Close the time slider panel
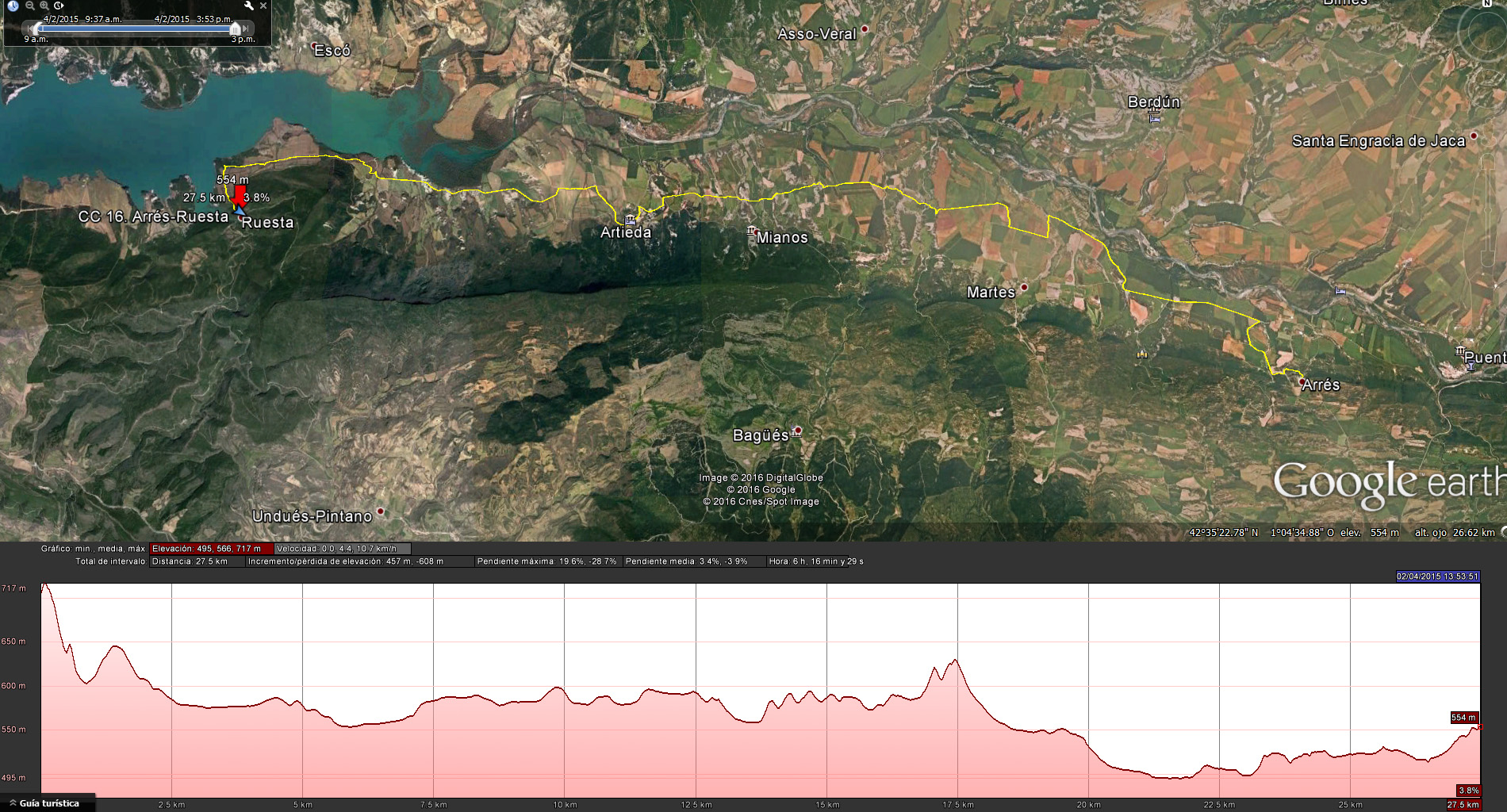Viewport: 1507px width, 812px height. (263, 6)
